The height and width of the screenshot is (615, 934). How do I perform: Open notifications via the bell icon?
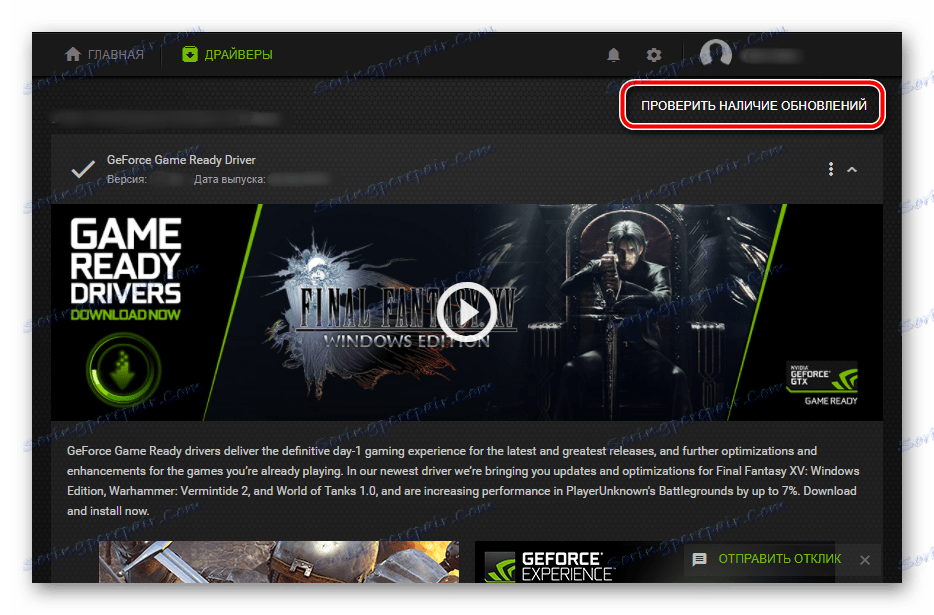click(x=613, y=54)
